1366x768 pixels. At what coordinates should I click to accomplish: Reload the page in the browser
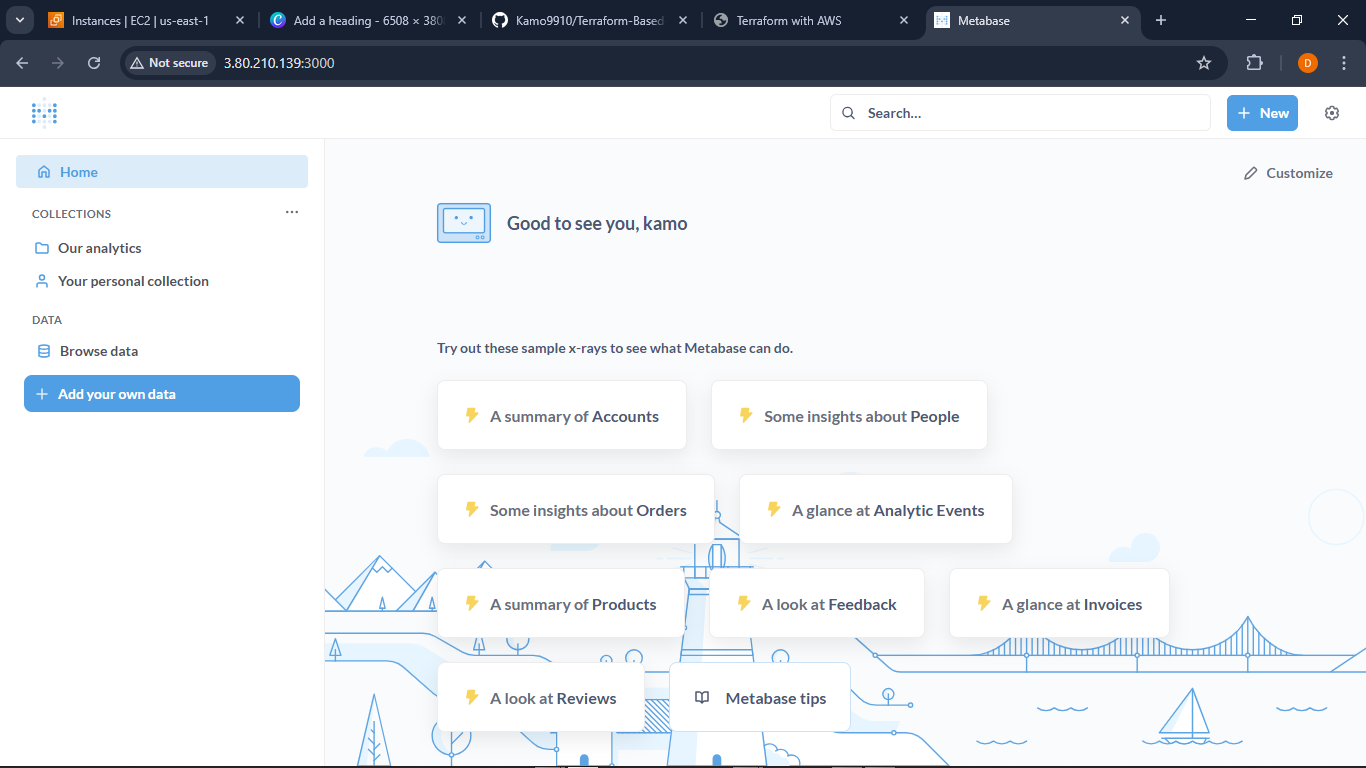point(94,63)
